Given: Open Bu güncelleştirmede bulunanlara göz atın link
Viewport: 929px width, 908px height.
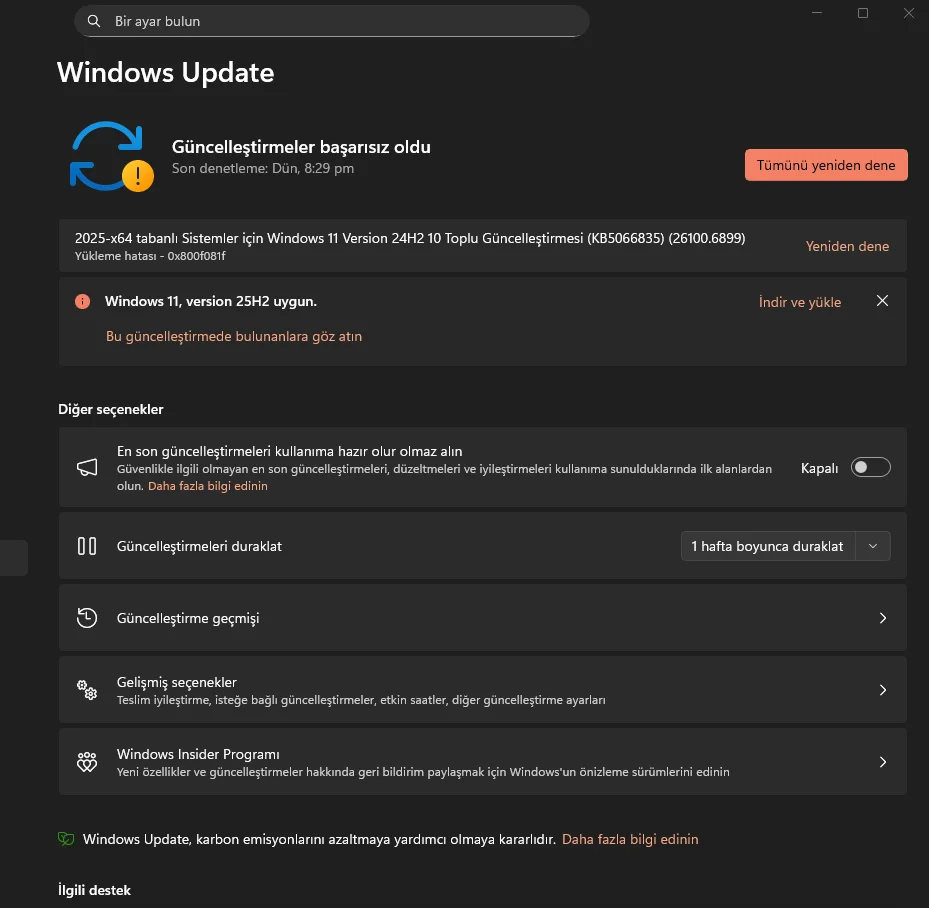Looking at the screenshot, I should pyautogui.click(x=234, y=337).
